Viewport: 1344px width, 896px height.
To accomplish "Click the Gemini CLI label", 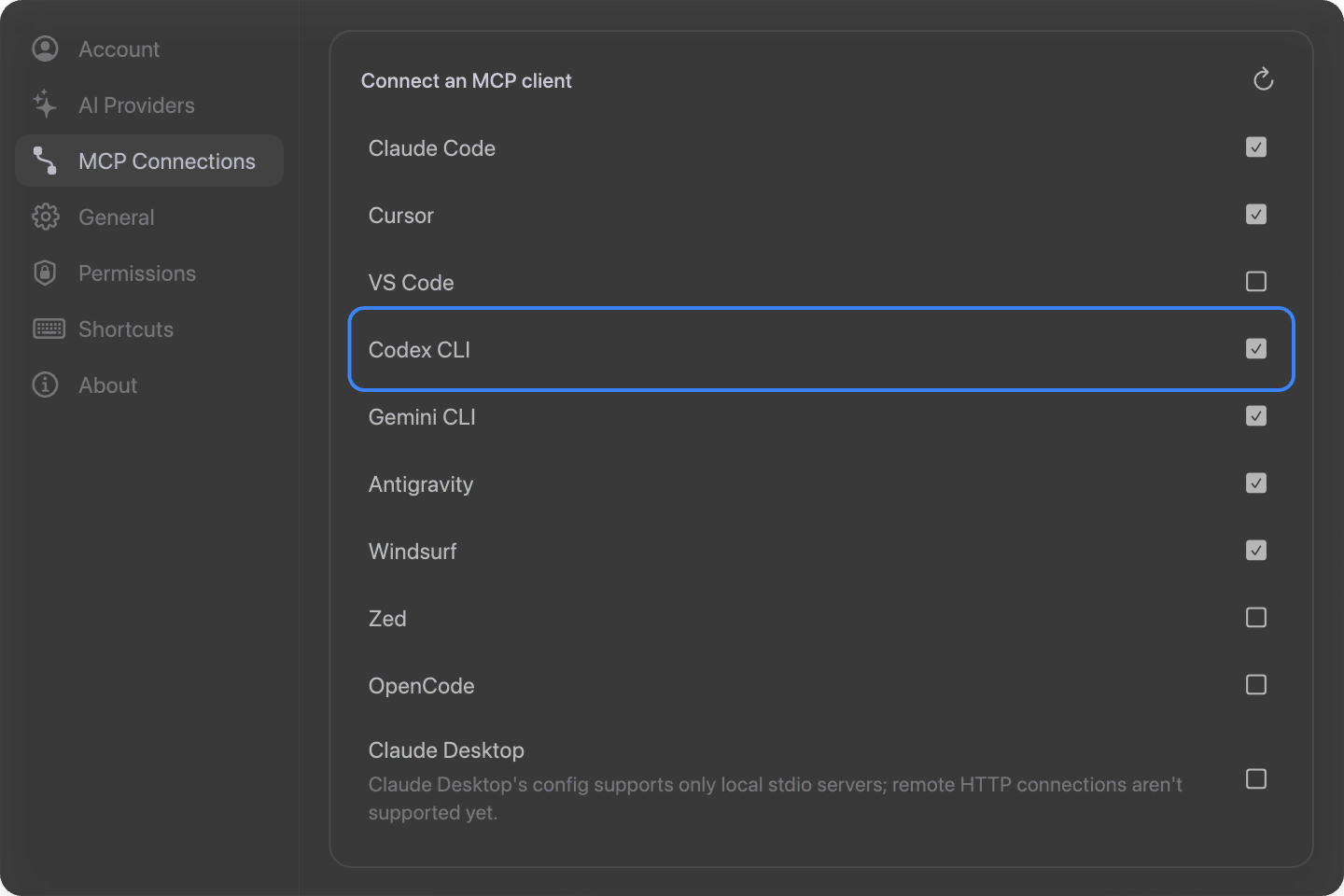I will (x=422, y=417).
